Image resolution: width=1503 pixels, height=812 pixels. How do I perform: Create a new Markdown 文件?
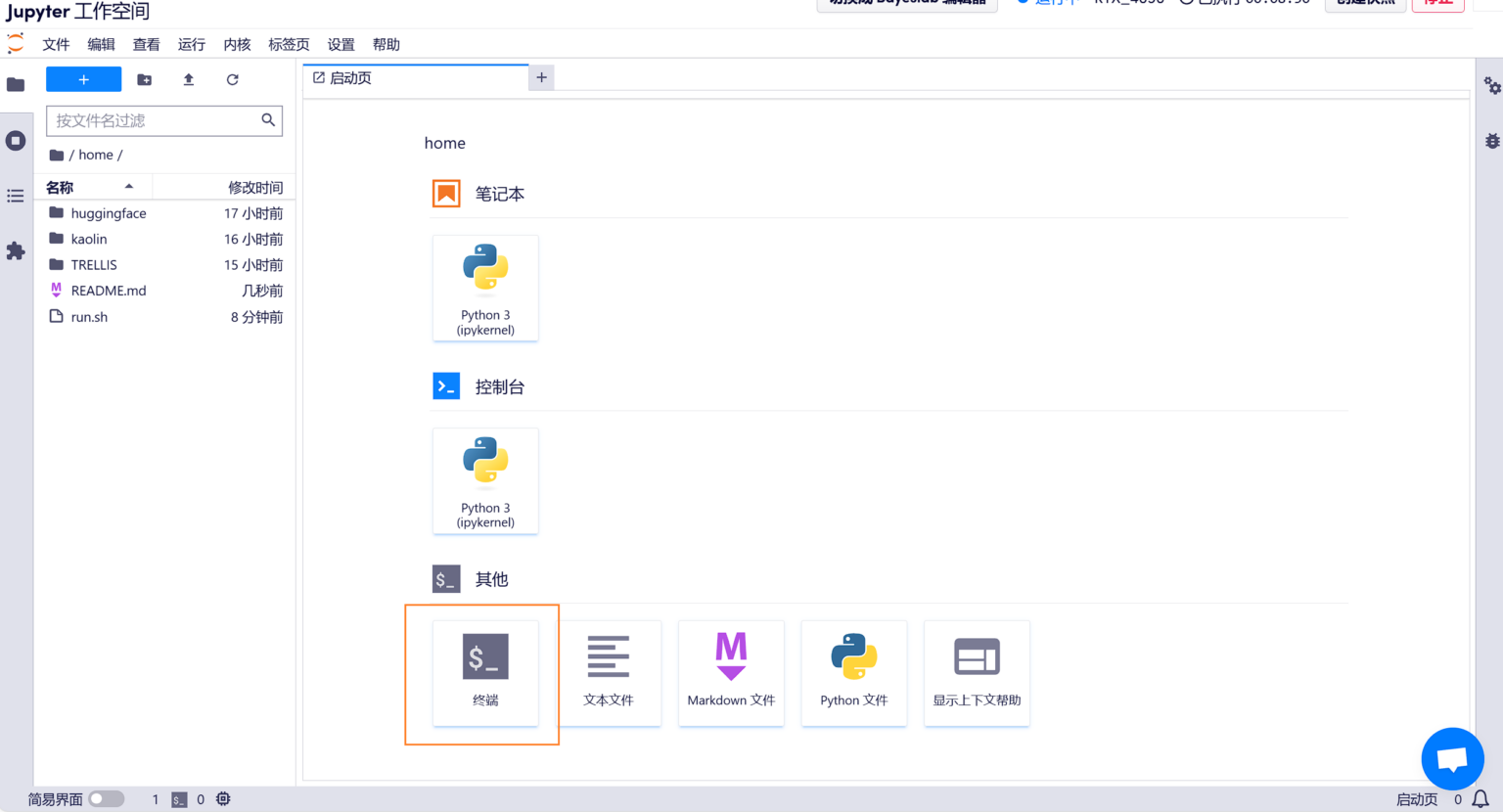tap(731, 673)
